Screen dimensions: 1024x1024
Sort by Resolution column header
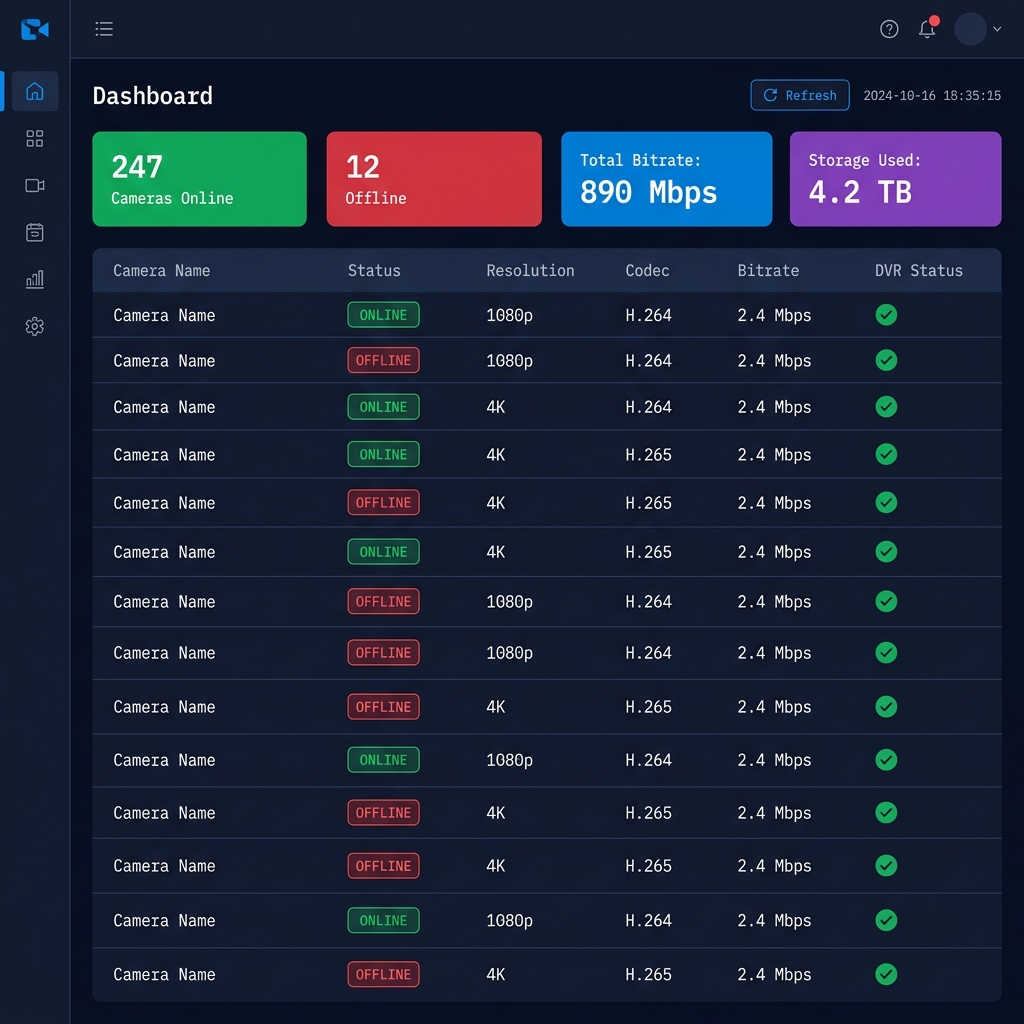530,270
